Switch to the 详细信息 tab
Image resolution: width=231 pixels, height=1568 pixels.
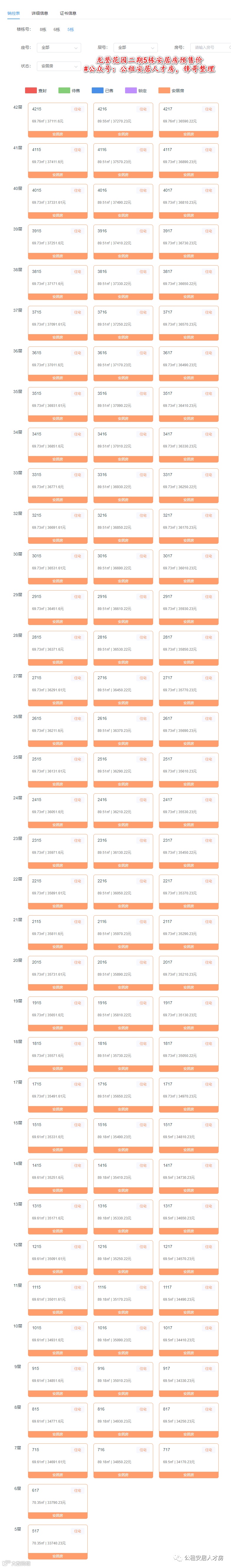click(x=40, y=13)
